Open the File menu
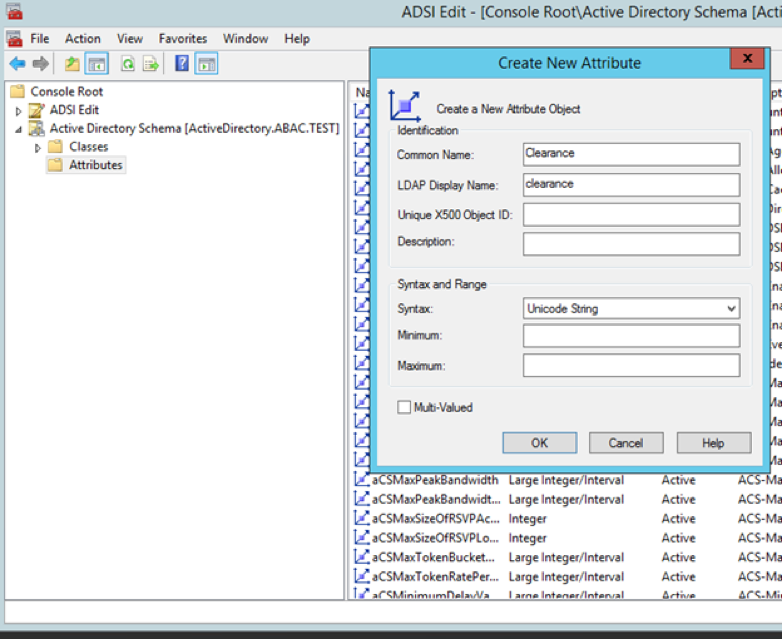Screen dimensions: 782x639 [x=39, y=38]
